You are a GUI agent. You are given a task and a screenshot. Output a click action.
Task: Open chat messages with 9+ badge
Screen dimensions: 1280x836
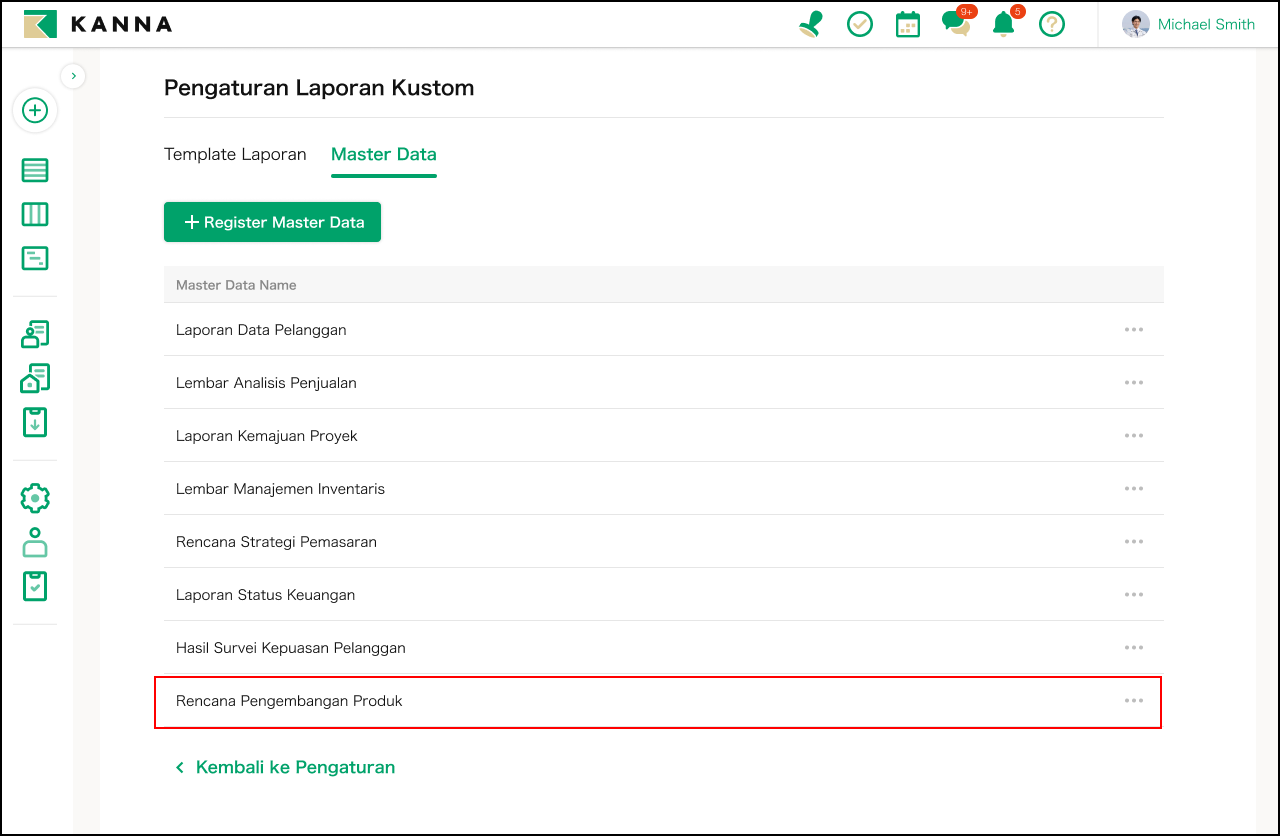click(x=956, y=24)
